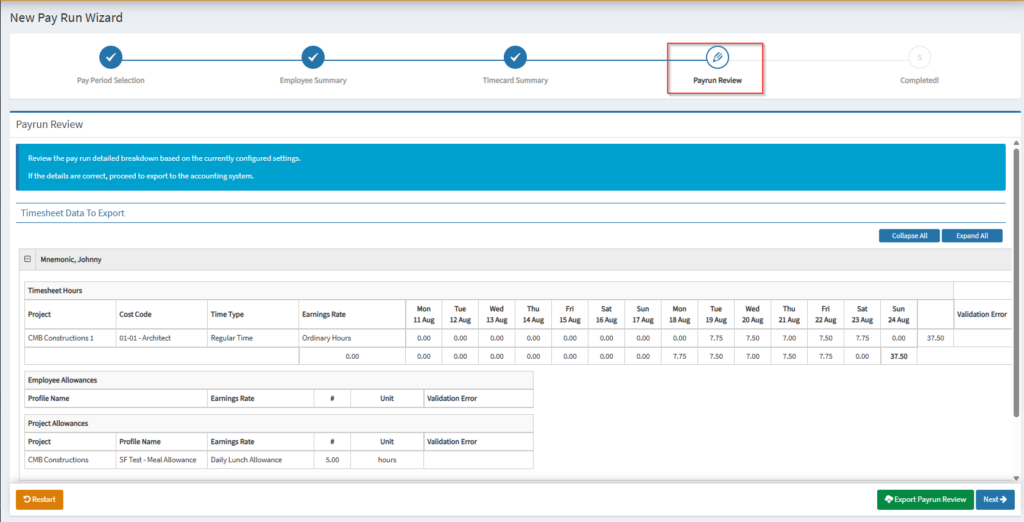The image size is (1024, 522).
Task: Click the 01-01 - Architect cost code cell
Action: click(144, 338)
